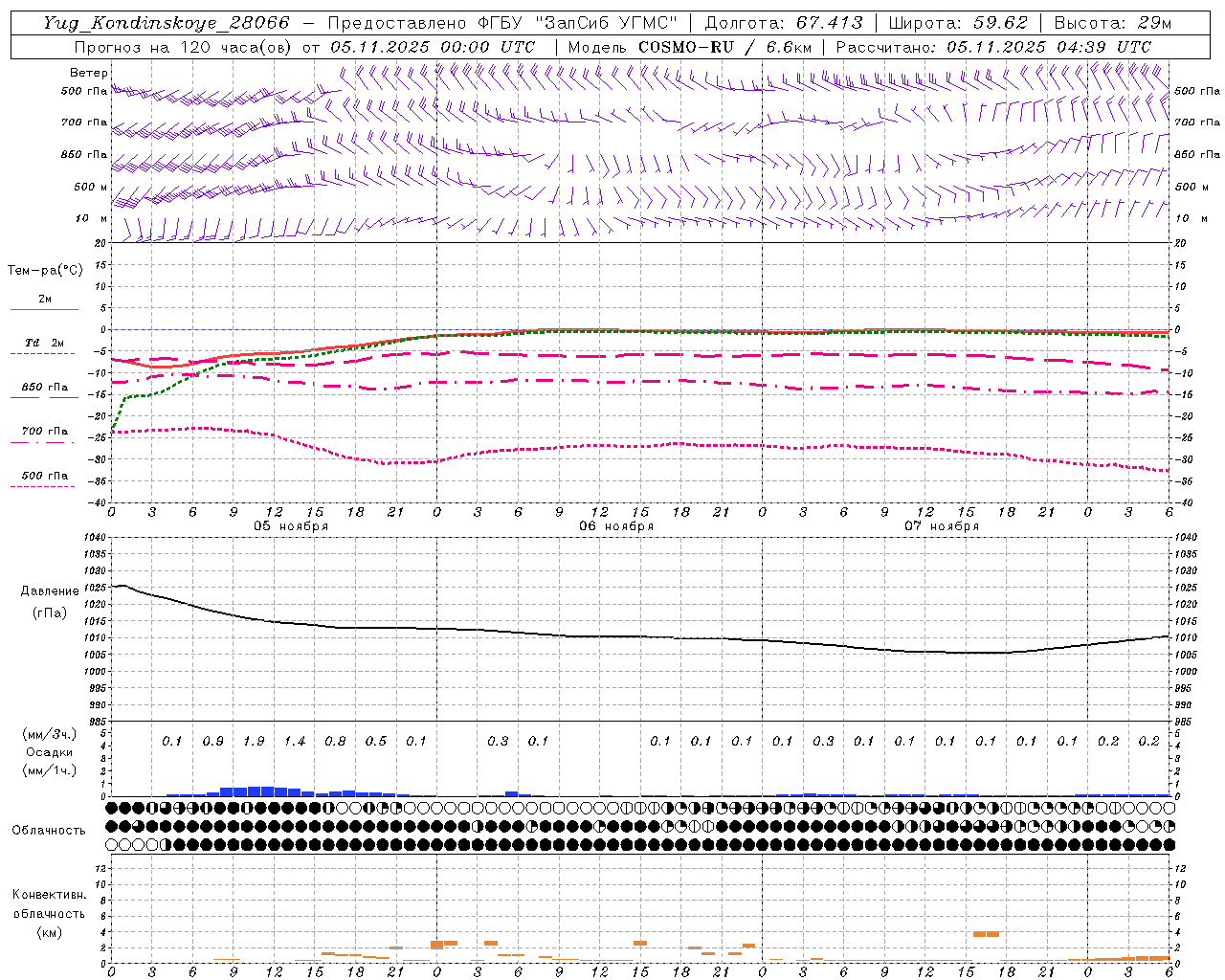The height and width of the screenshot is (980, 1225).
Task: Click the Облачность panel label
Action: click(49, 831)
